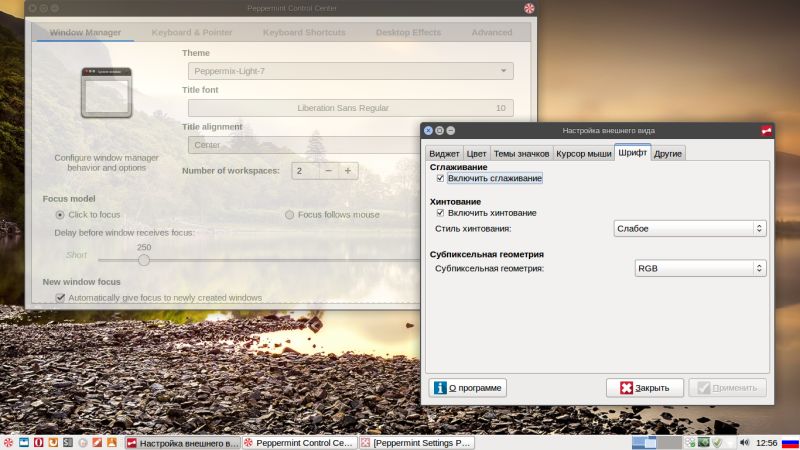This screenshot has width=800, height=450.
Task: Click the focus delay slider handle at 250
Action: 144,260
